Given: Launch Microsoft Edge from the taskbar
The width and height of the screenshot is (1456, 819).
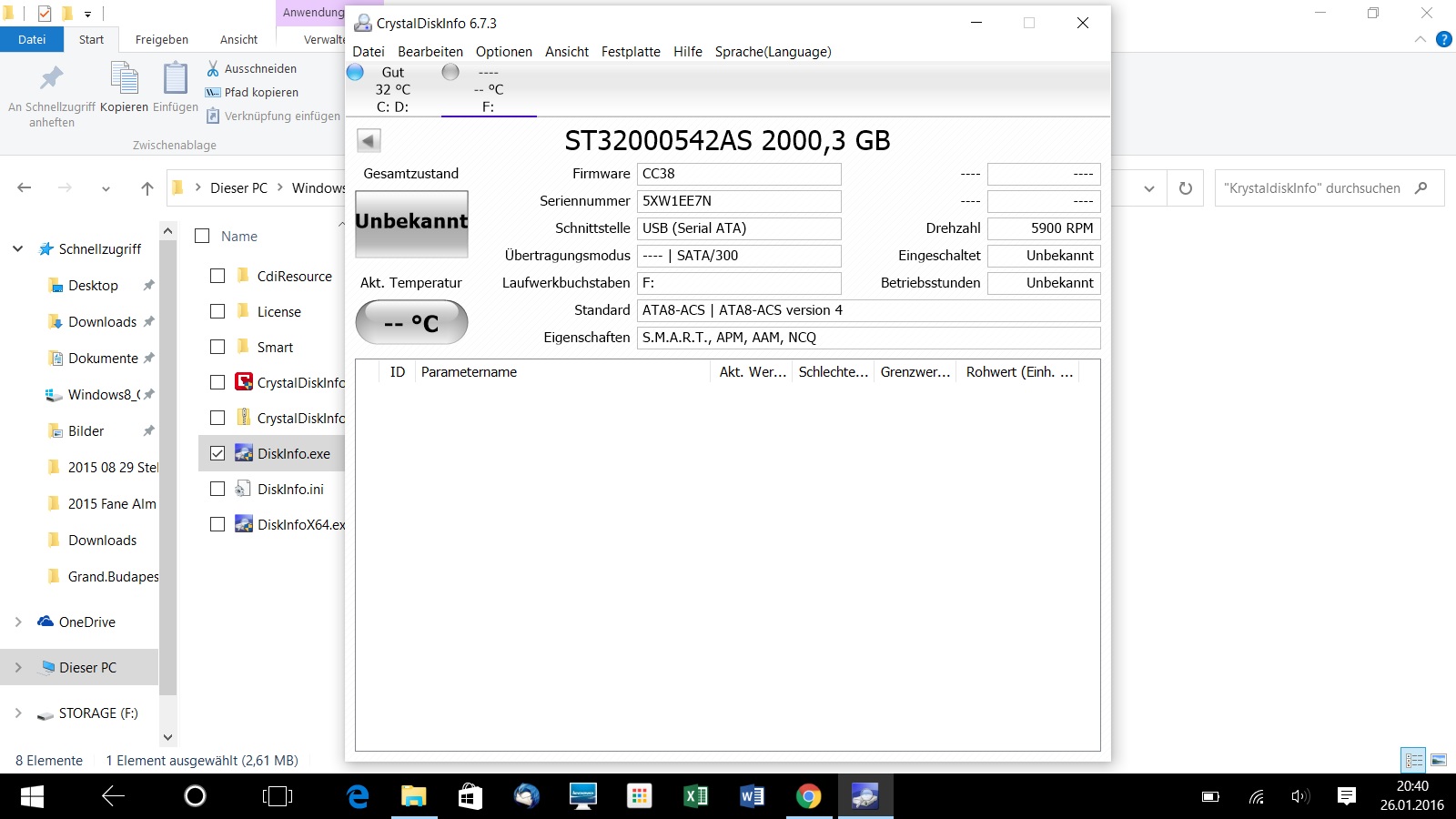Looking at the screenshot, I should coord(359,797).
